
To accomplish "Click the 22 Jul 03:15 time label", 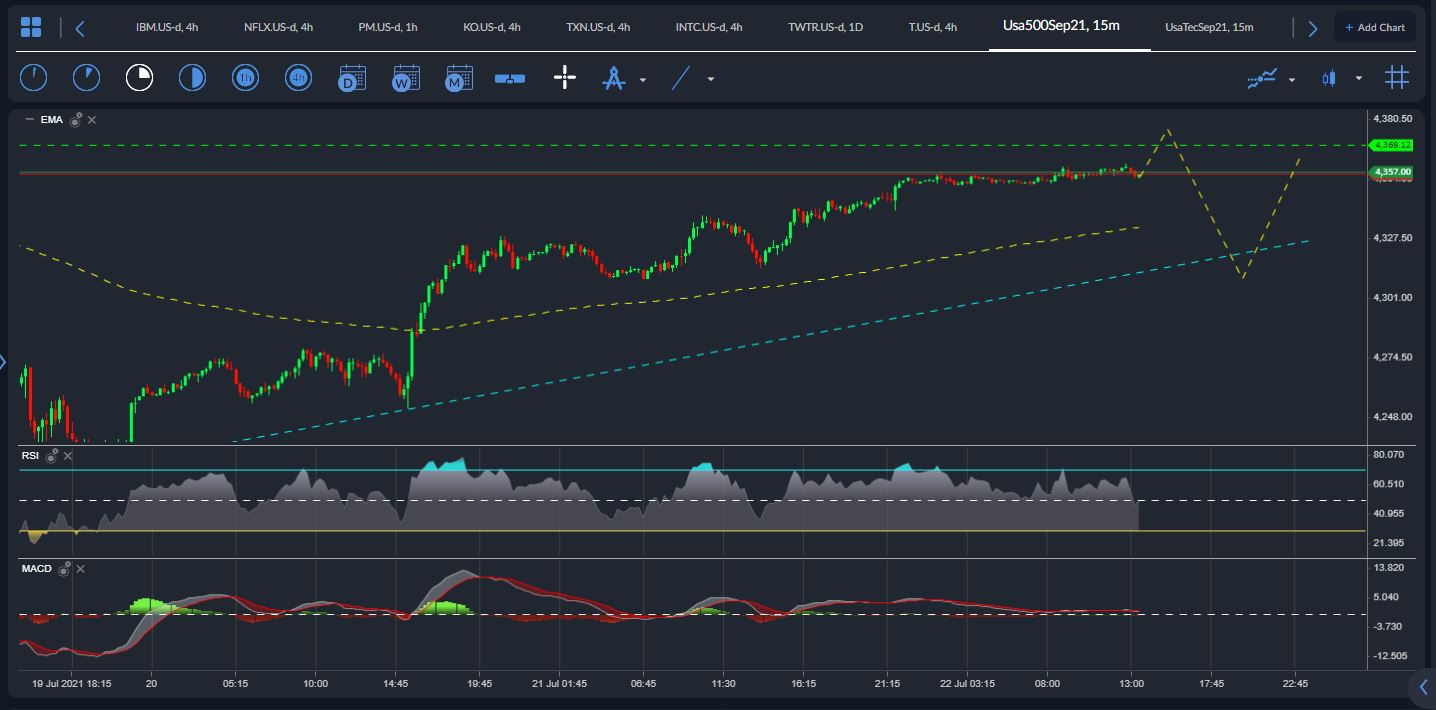I will click(966, 684).
